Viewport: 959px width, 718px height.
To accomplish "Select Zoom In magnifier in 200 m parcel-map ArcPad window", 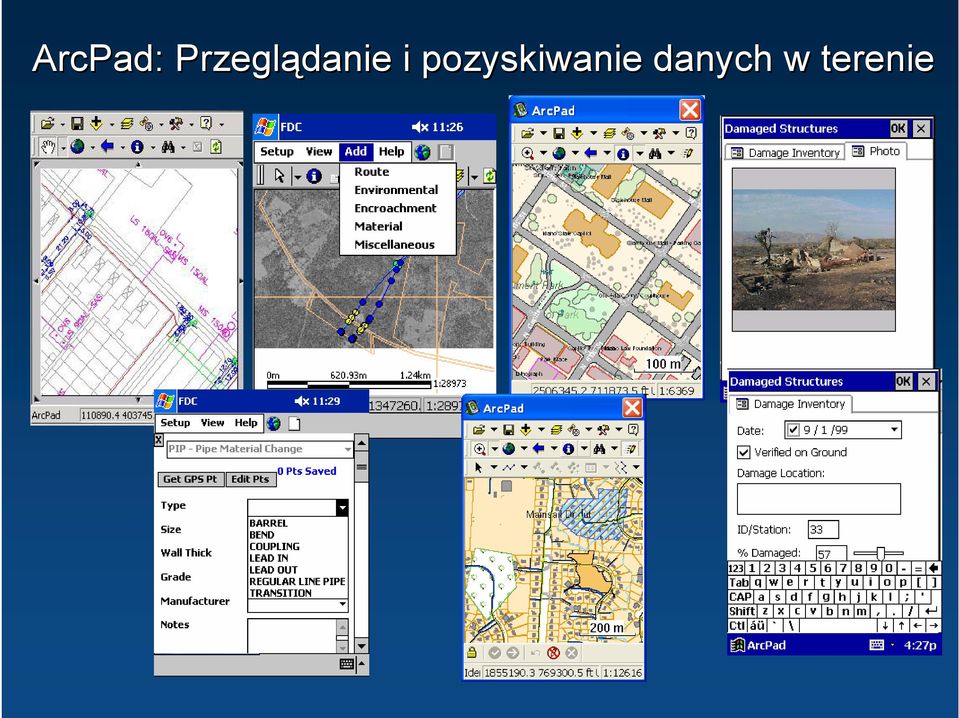I will click(x=480, y=449).
